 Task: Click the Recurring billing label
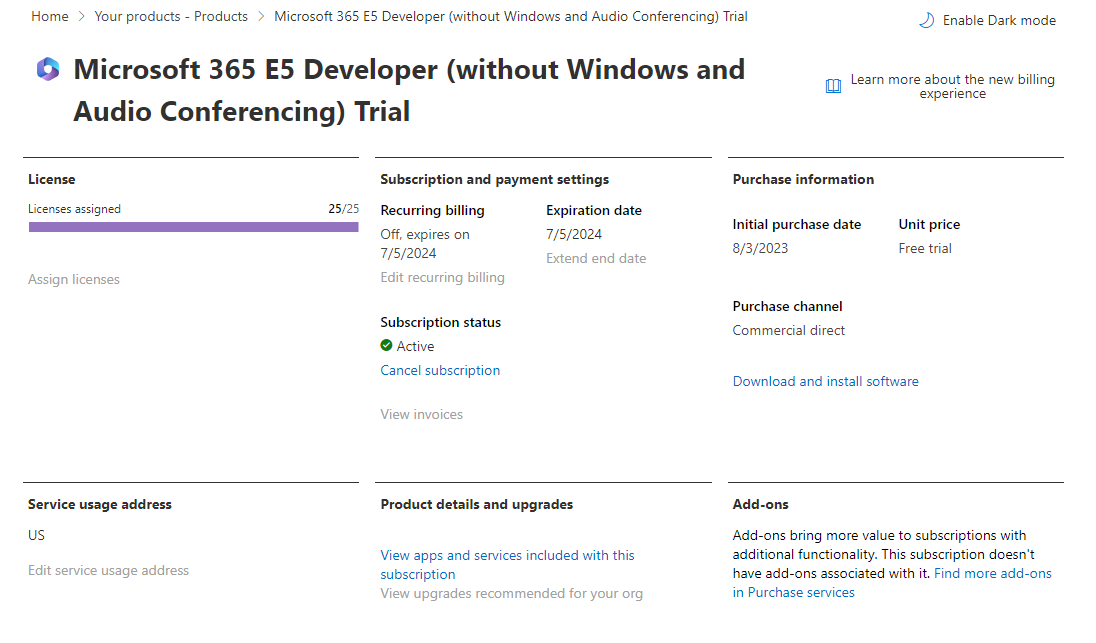pos(433,210)
